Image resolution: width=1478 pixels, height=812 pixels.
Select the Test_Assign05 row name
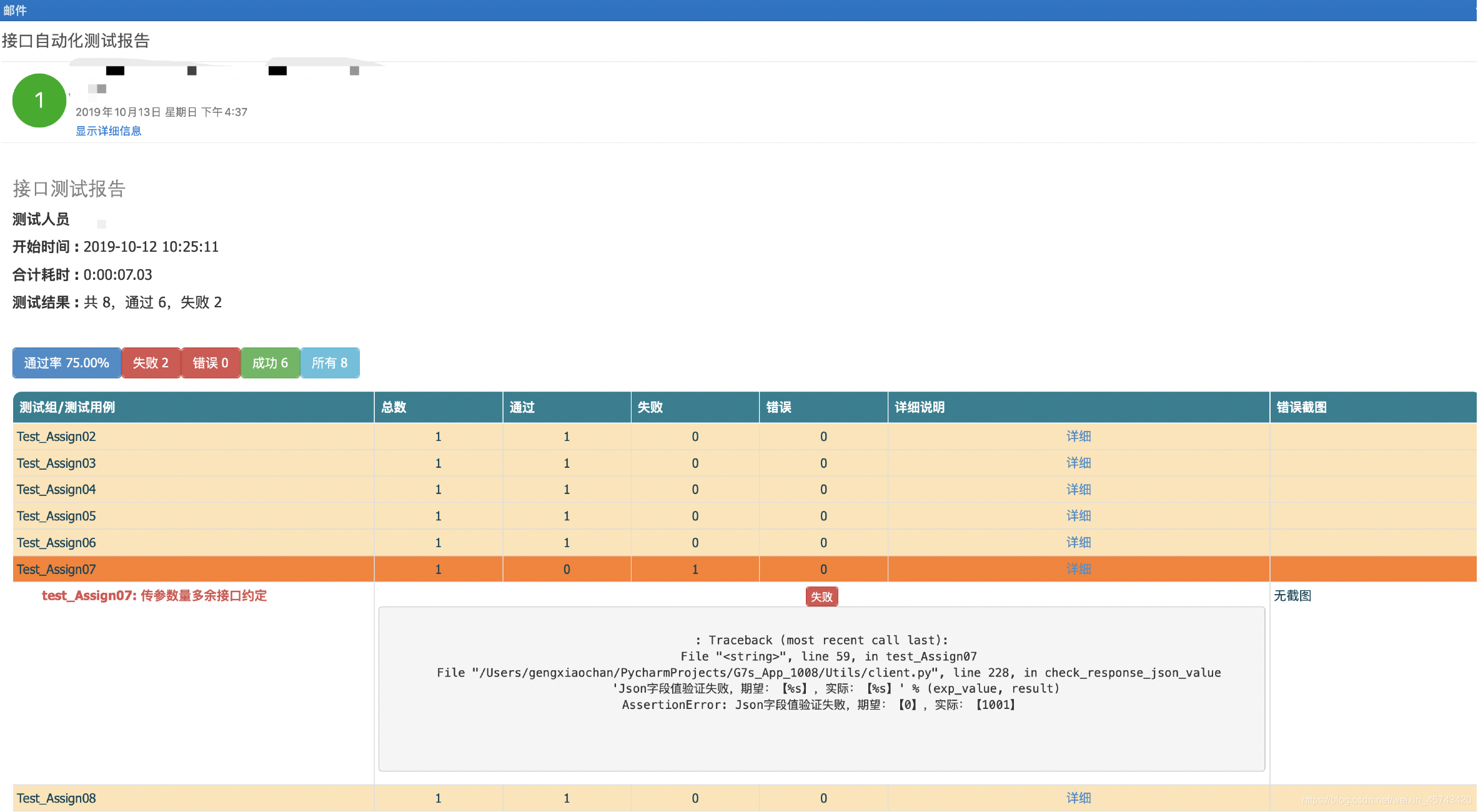tap(56, 516)
